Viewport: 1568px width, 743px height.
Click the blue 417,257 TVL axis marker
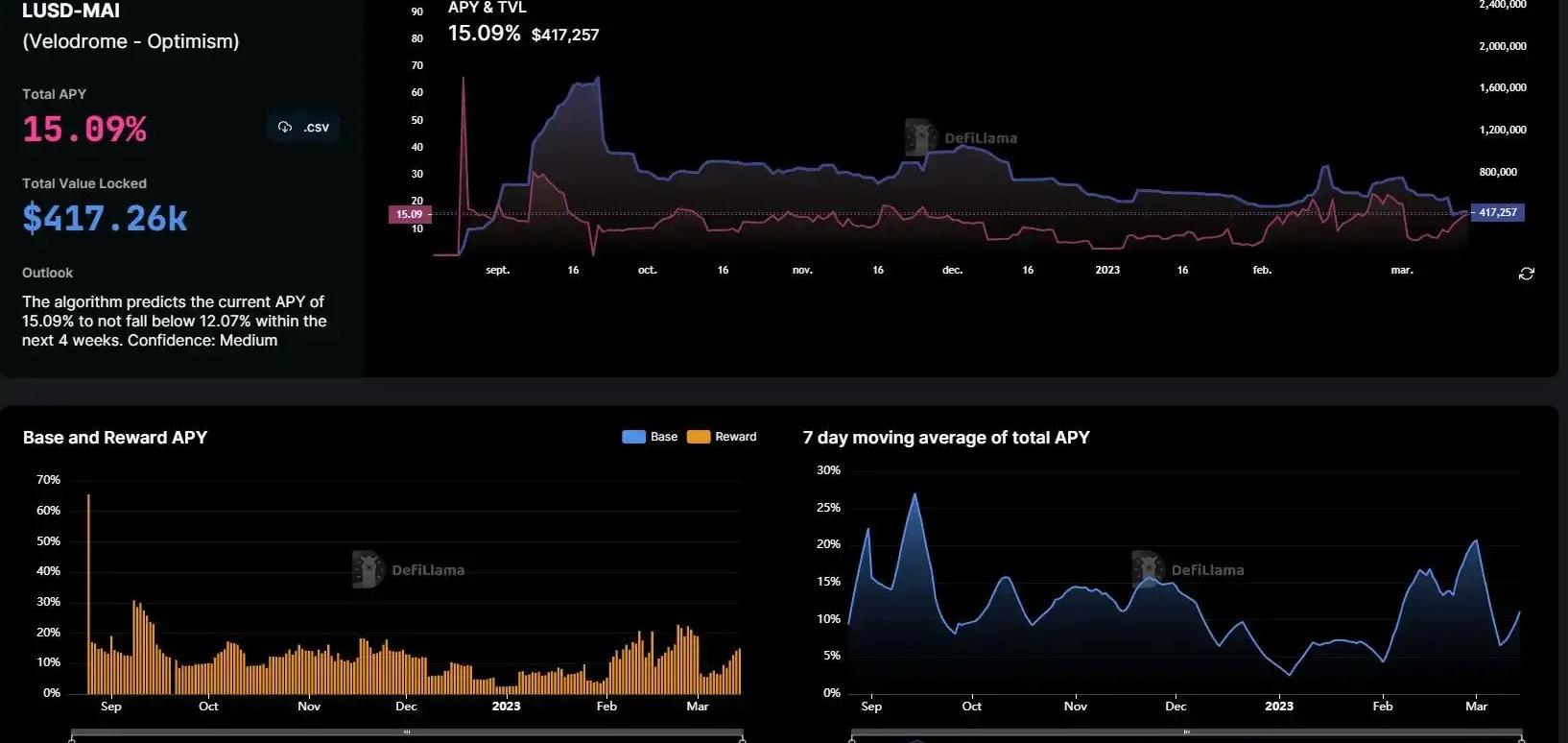click(x=1497, y=212)
